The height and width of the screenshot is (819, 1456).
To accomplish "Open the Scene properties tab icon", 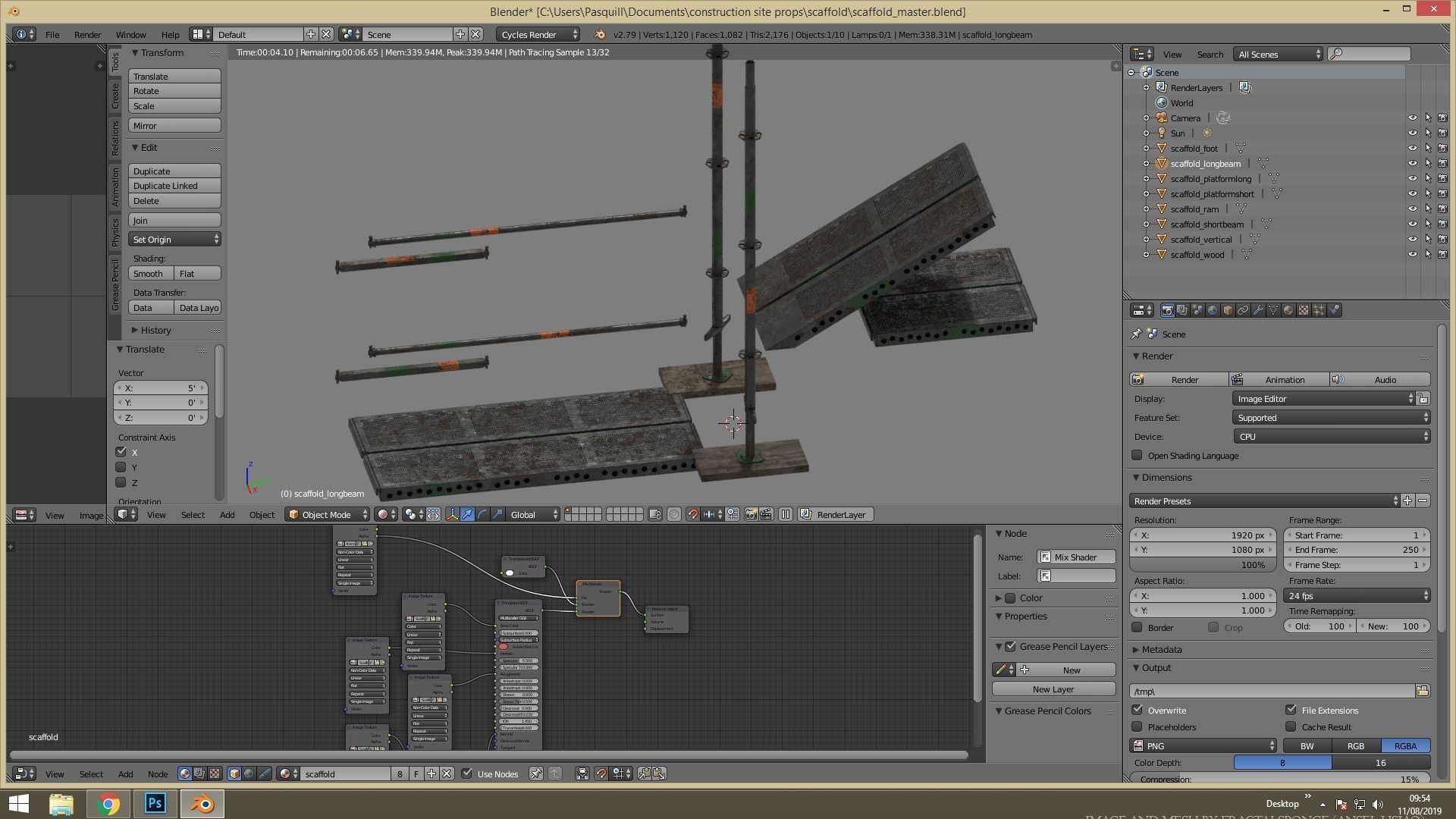I will [1197, 310].
